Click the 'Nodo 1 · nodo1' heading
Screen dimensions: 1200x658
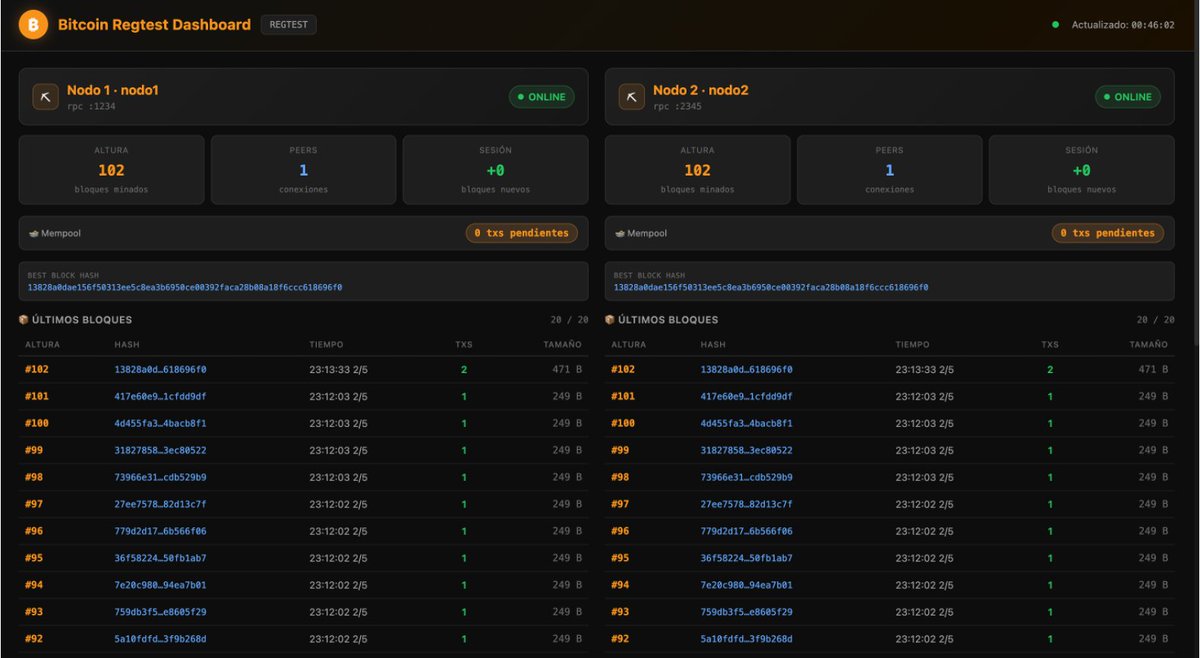tap(113, 90)
